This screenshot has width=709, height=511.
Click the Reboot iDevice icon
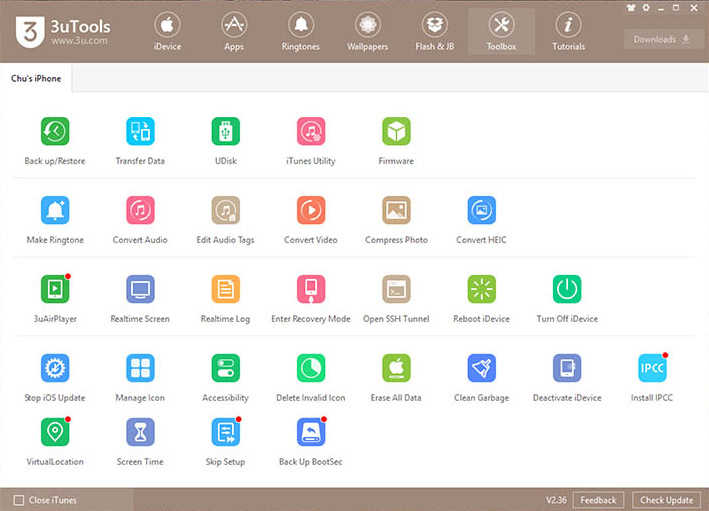click(x=482, y=289)
